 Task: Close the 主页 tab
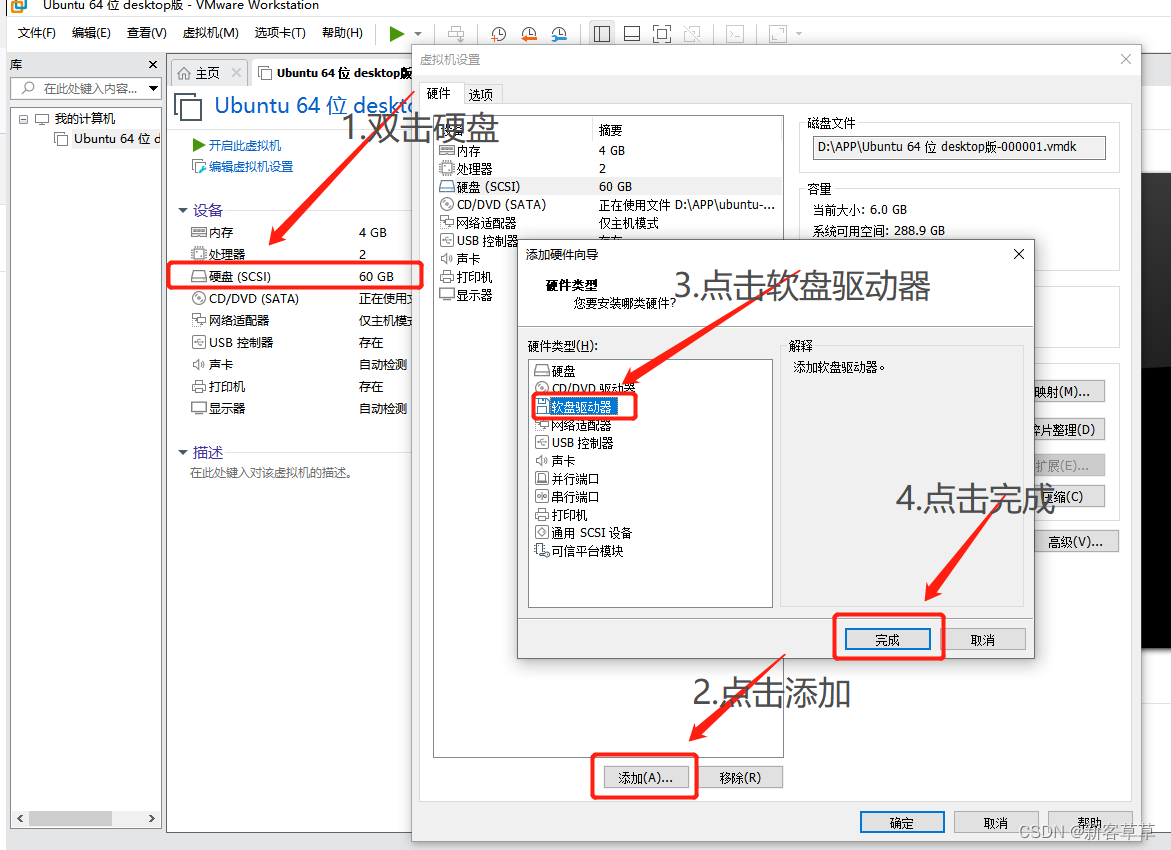(x=236, y=72)
